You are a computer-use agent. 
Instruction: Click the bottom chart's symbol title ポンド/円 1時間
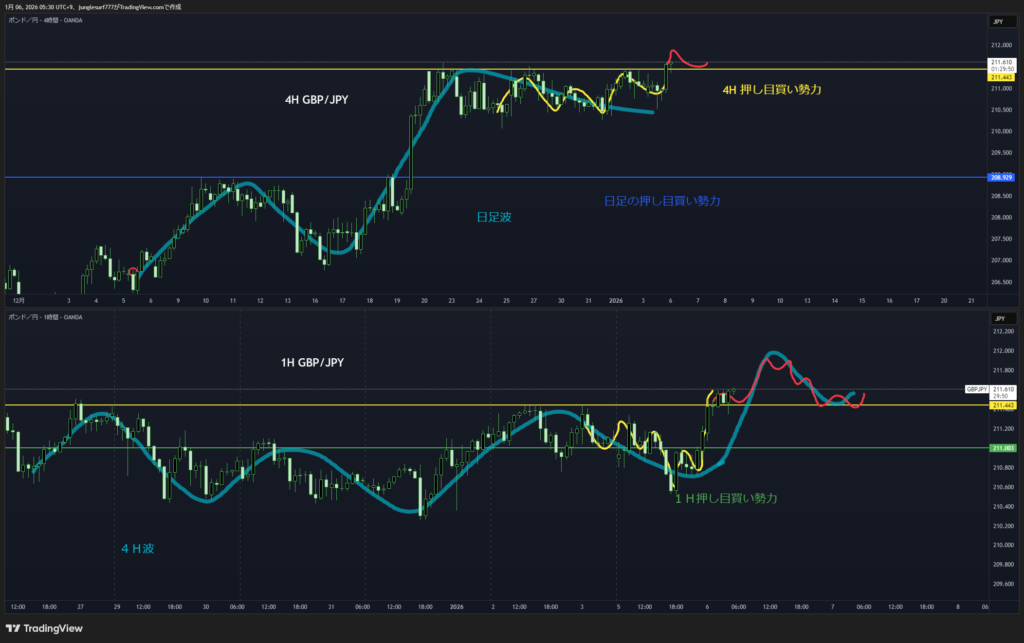pos(45,317)
